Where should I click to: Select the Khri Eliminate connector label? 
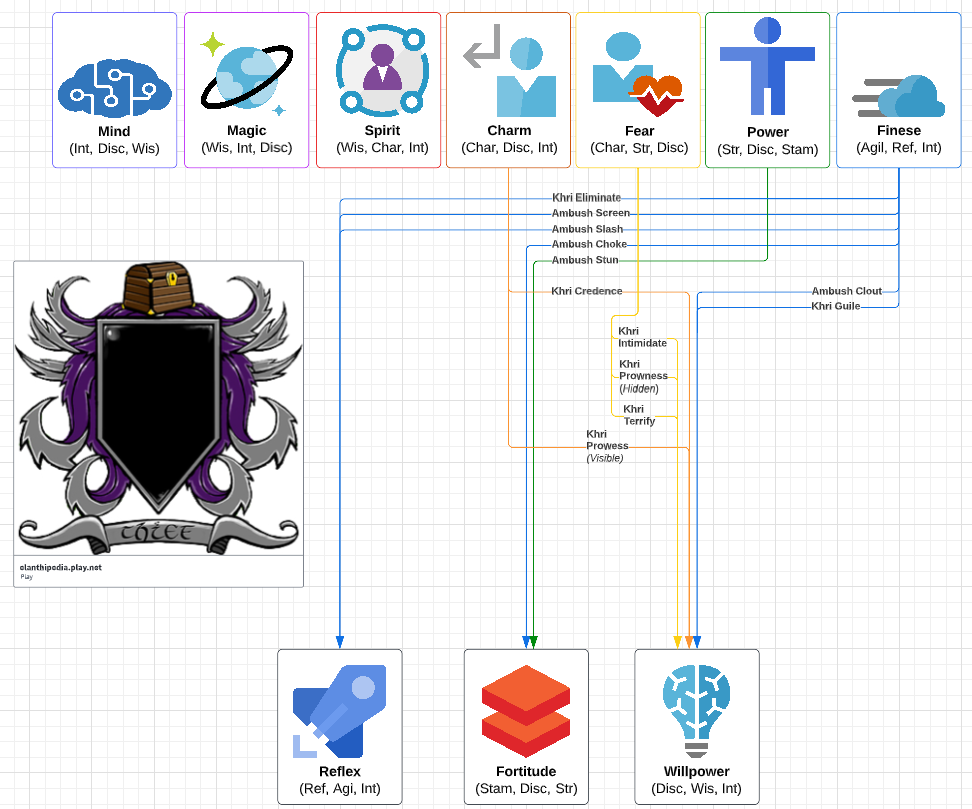[x=586, y=198]
